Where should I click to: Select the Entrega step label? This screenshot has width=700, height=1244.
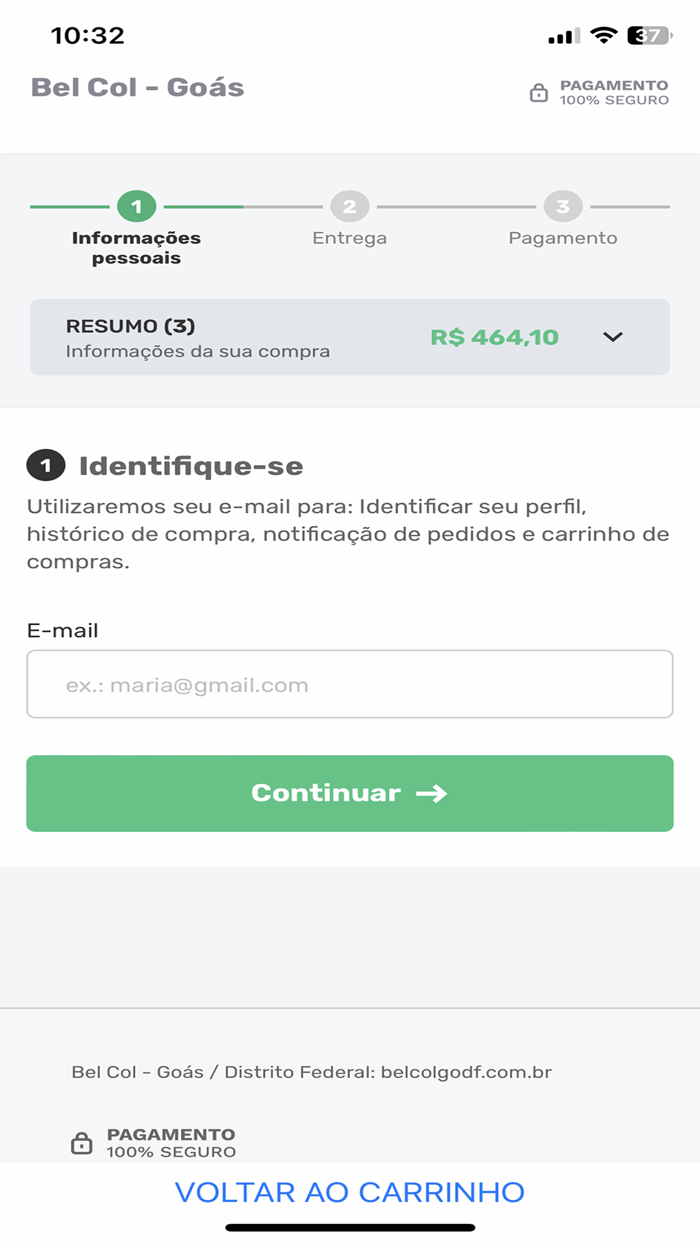350,238
